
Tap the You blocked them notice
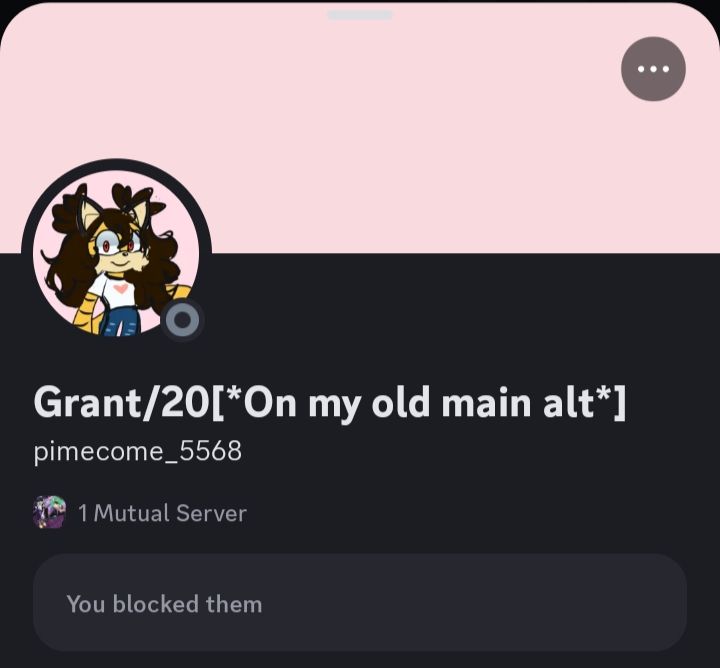click(x=164, y=604)
